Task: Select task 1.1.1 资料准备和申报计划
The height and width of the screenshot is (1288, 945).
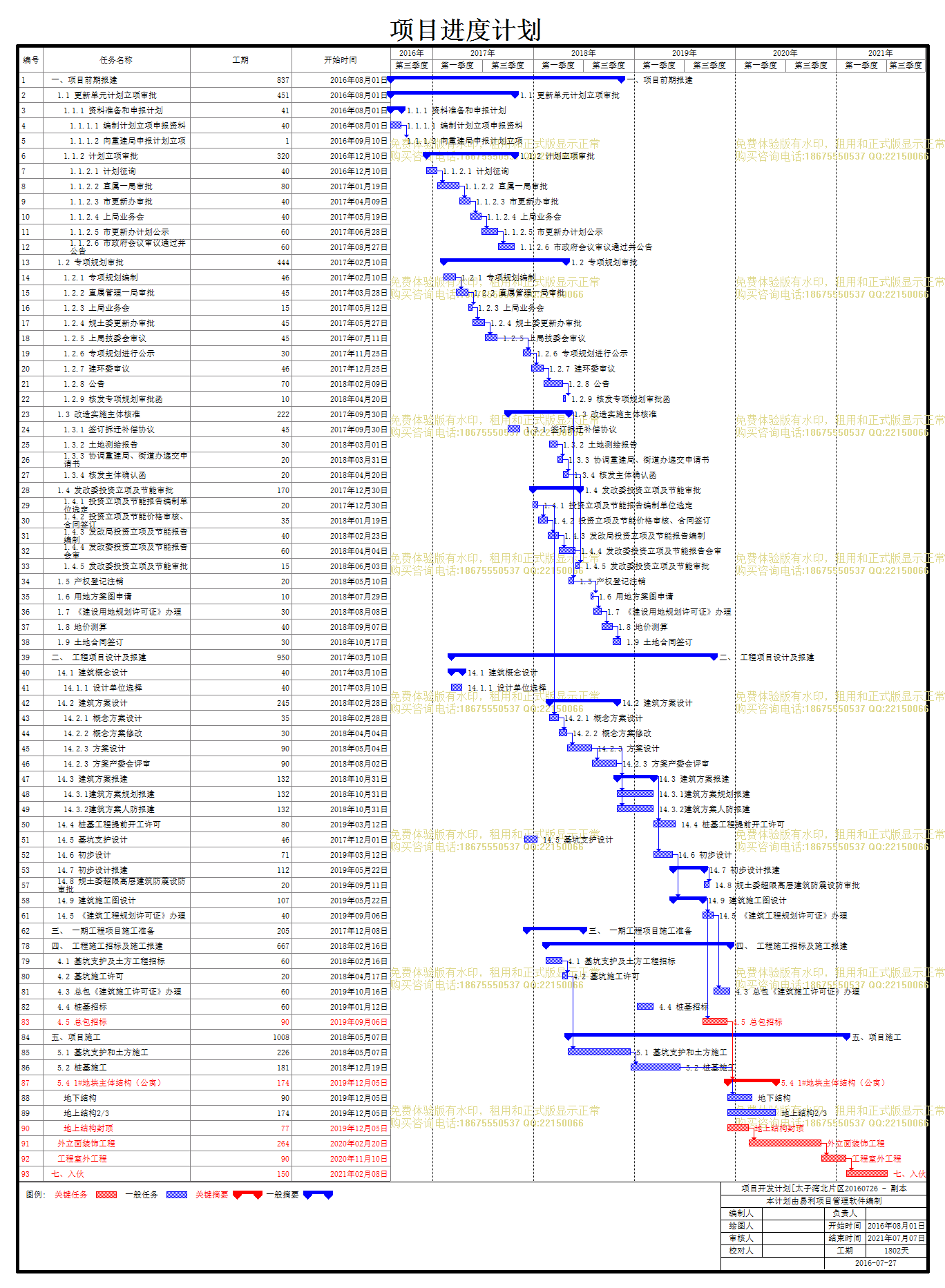Action: tap(204, 110)
